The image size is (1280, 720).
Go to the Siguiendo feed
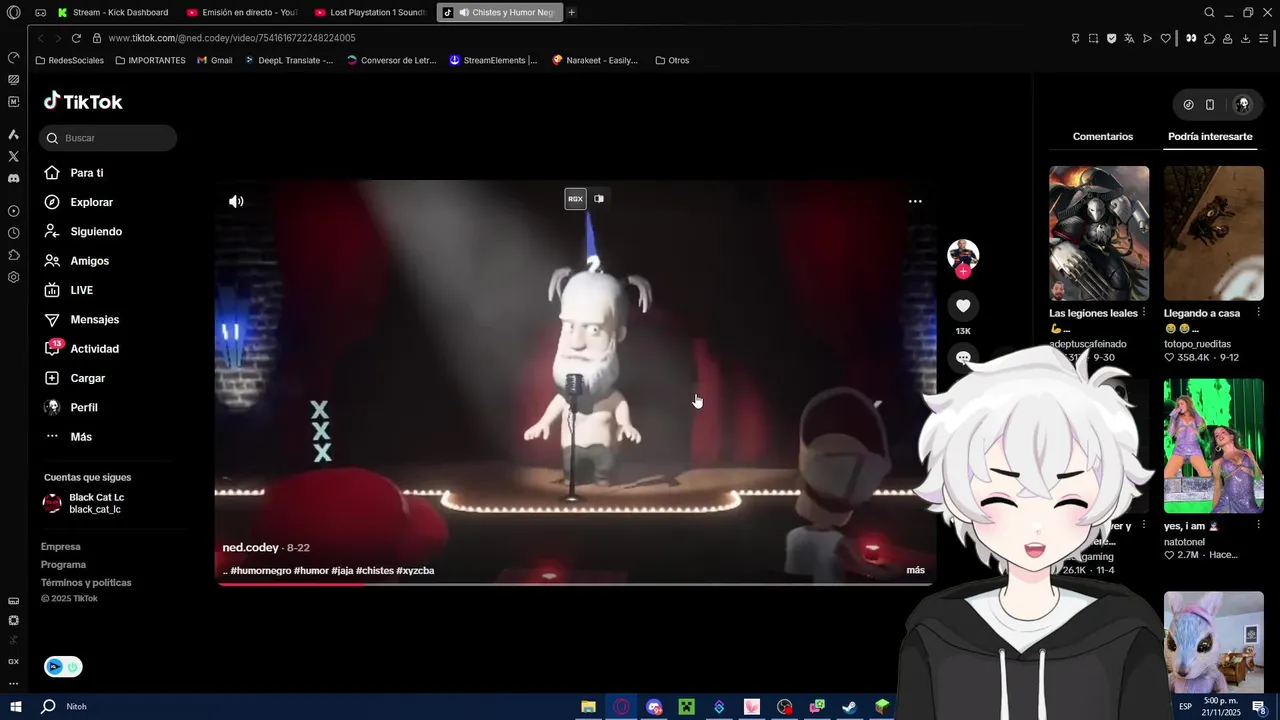(84, 231)
